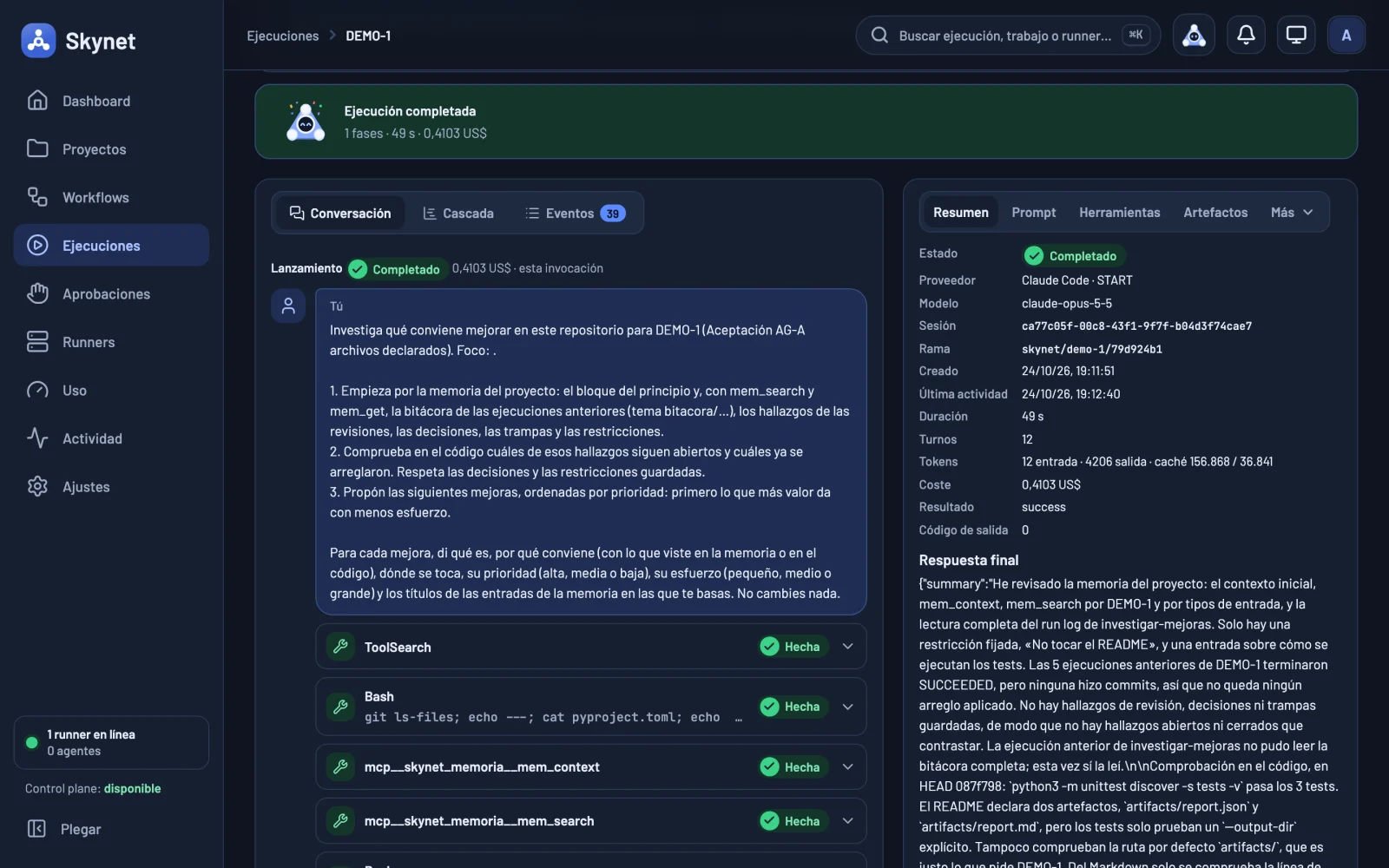Screen dimensions: 1389x868
Task: Open the notifications bell
Action: 1245,36
